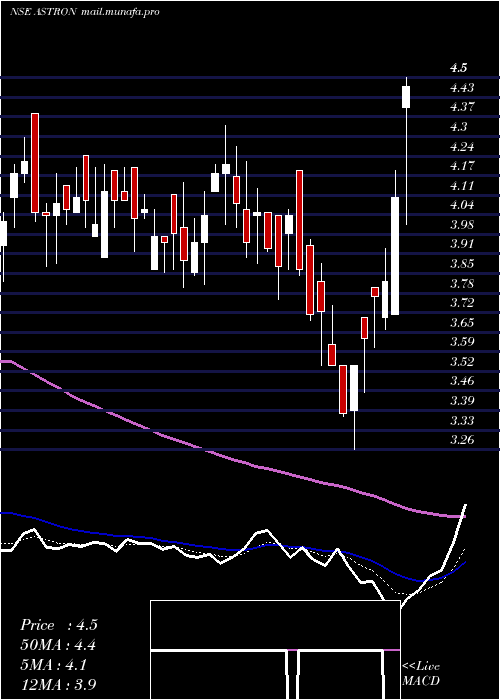
Task: Click the 50MA : 4.4 legend entry
Action: click(x=58, y=645)
